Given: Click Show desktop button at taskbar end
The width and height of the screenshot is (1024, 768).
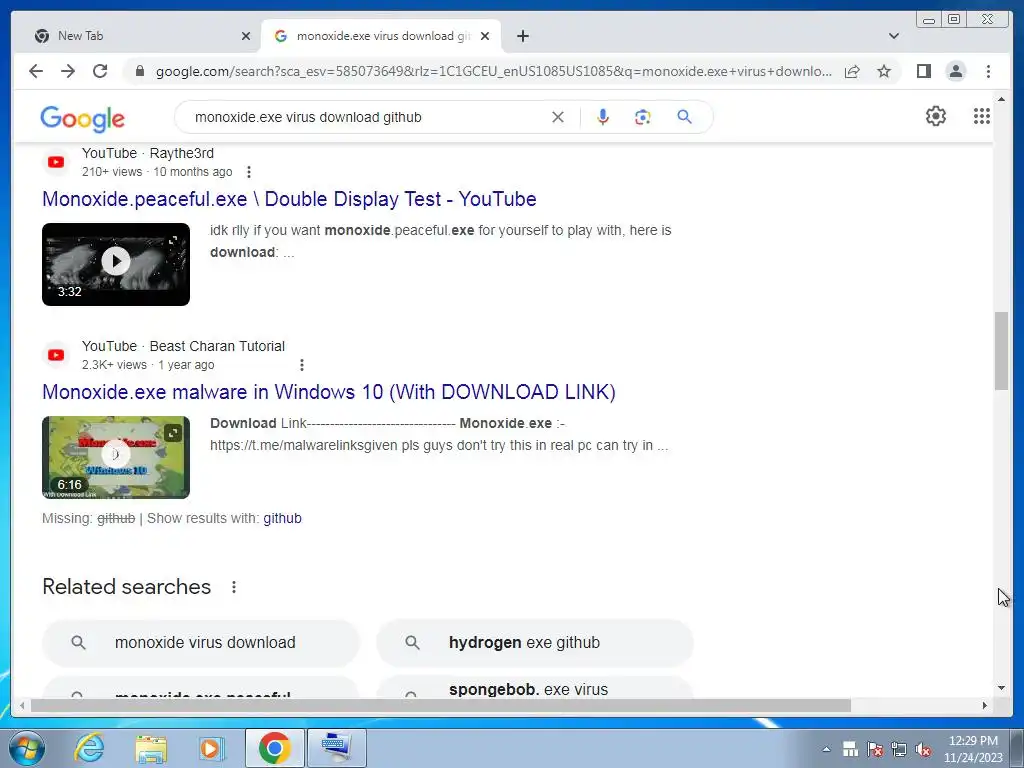Looking at the screenshot, I should [1017, 748].
